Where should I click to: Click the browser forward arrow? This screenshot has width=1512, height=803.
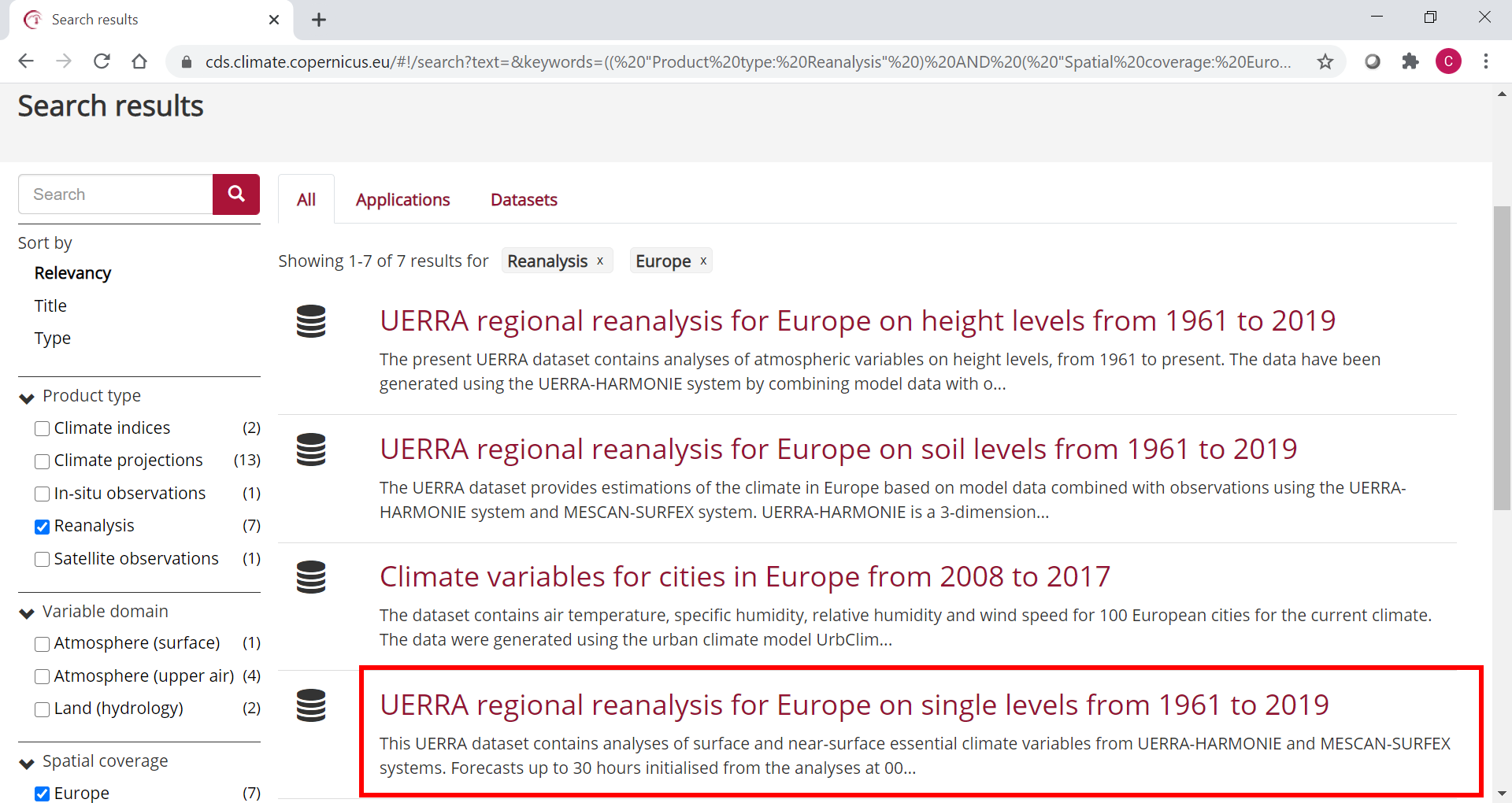pyautogui.click(x=64, y=61)
